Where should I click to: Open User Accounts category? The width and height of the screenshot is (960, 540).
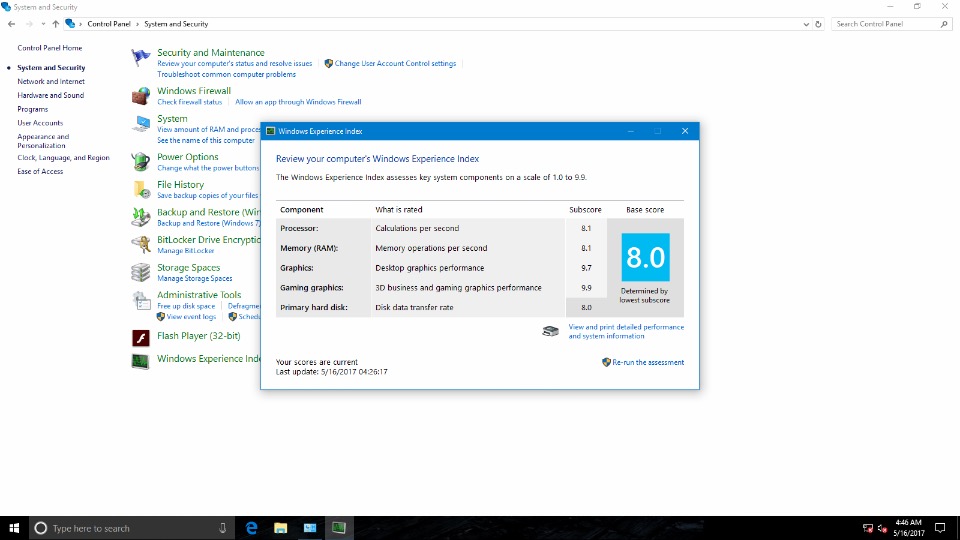click(40, 123)
